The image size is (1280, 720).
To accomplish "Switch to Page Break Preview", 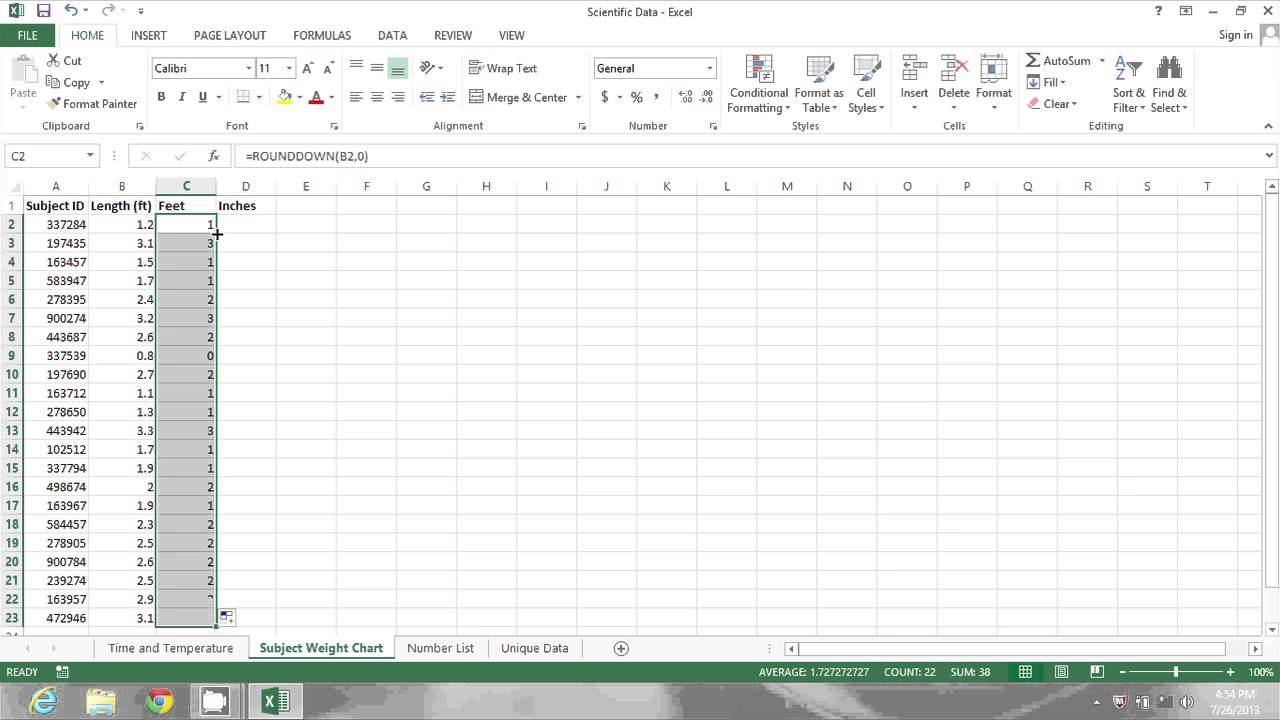I will (x=1097, y=672).
